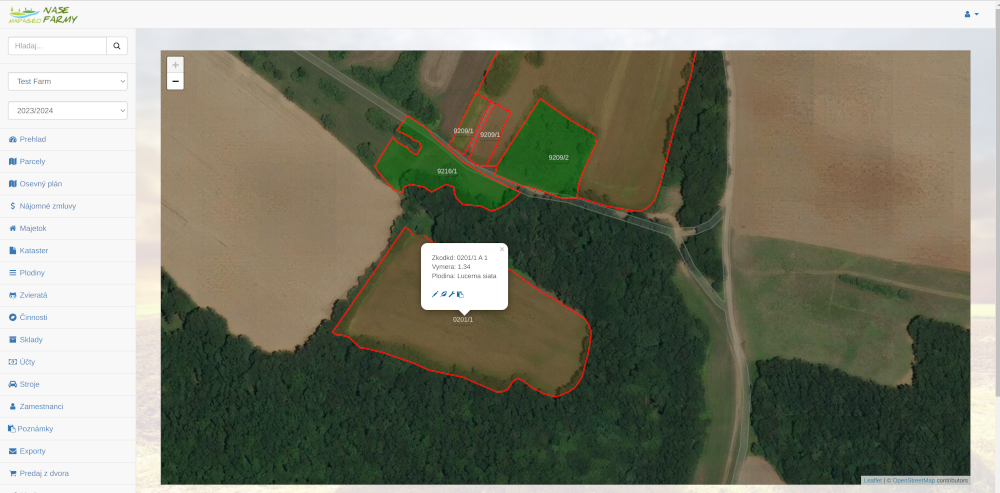The height and width of the screenshot is (493, 1000).
Task: Click the paste notes icon in popup
Action: click(x=460, y=294)
